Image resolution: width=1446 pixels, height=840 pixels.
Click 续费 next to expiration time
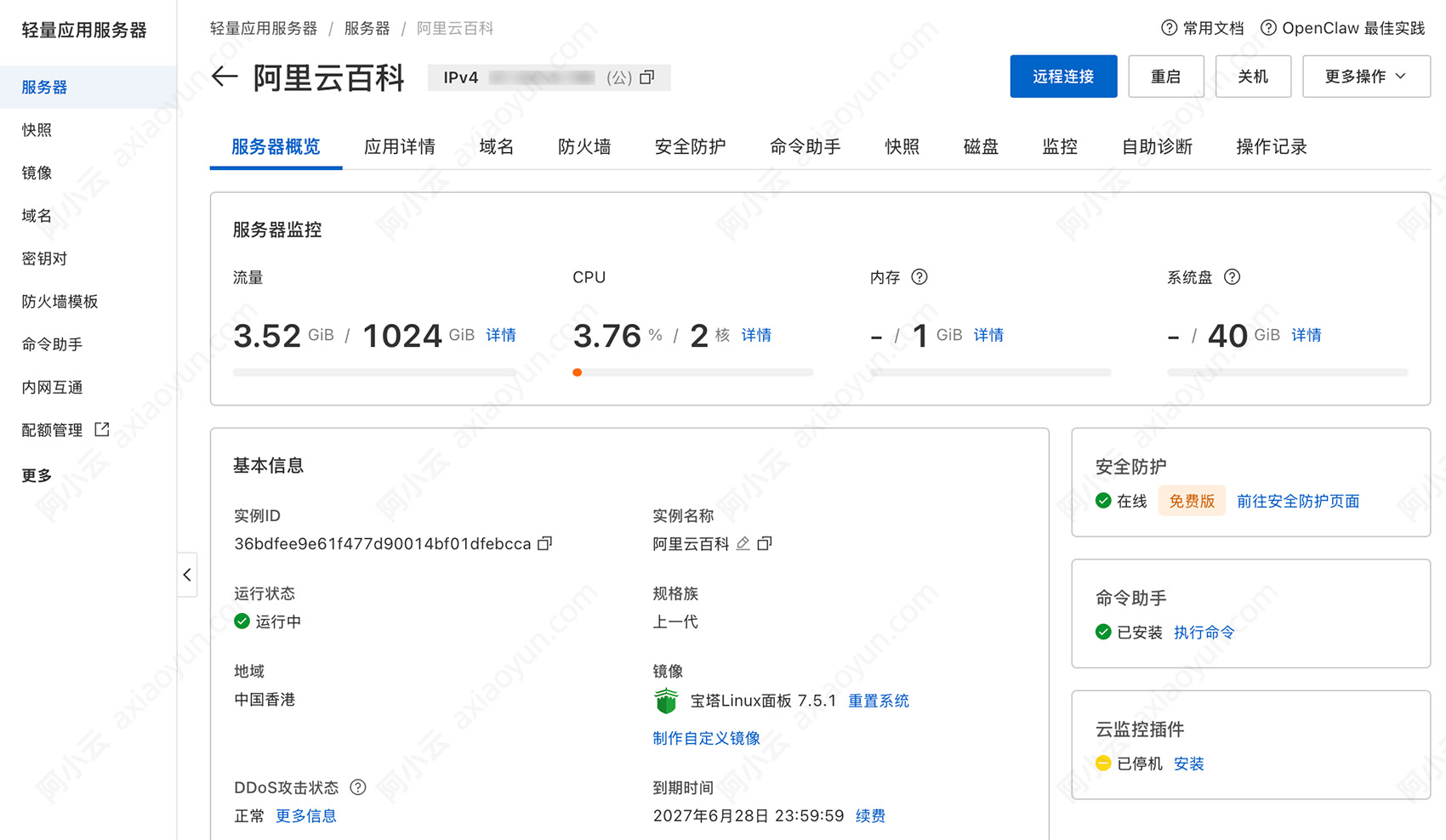pyautogui.click(x=870, y=815)
